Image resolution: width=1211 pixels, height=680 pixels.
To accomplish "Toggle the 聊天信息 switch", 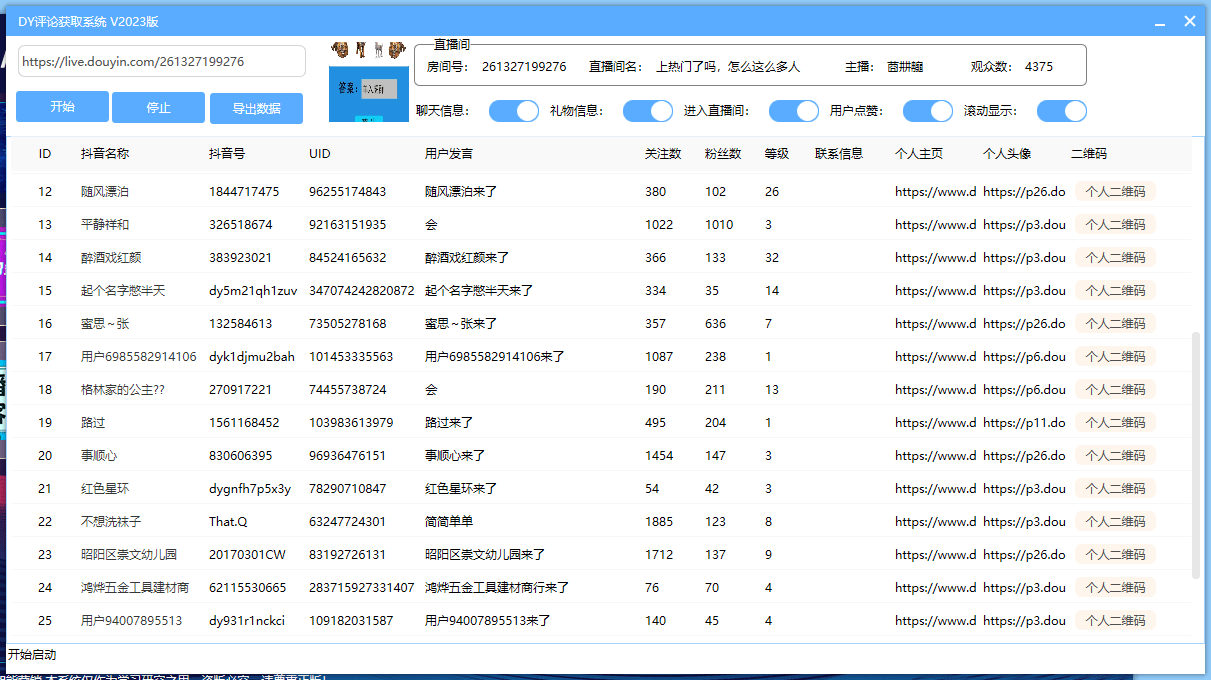I will pyautogui.click(x=514, y=111).
